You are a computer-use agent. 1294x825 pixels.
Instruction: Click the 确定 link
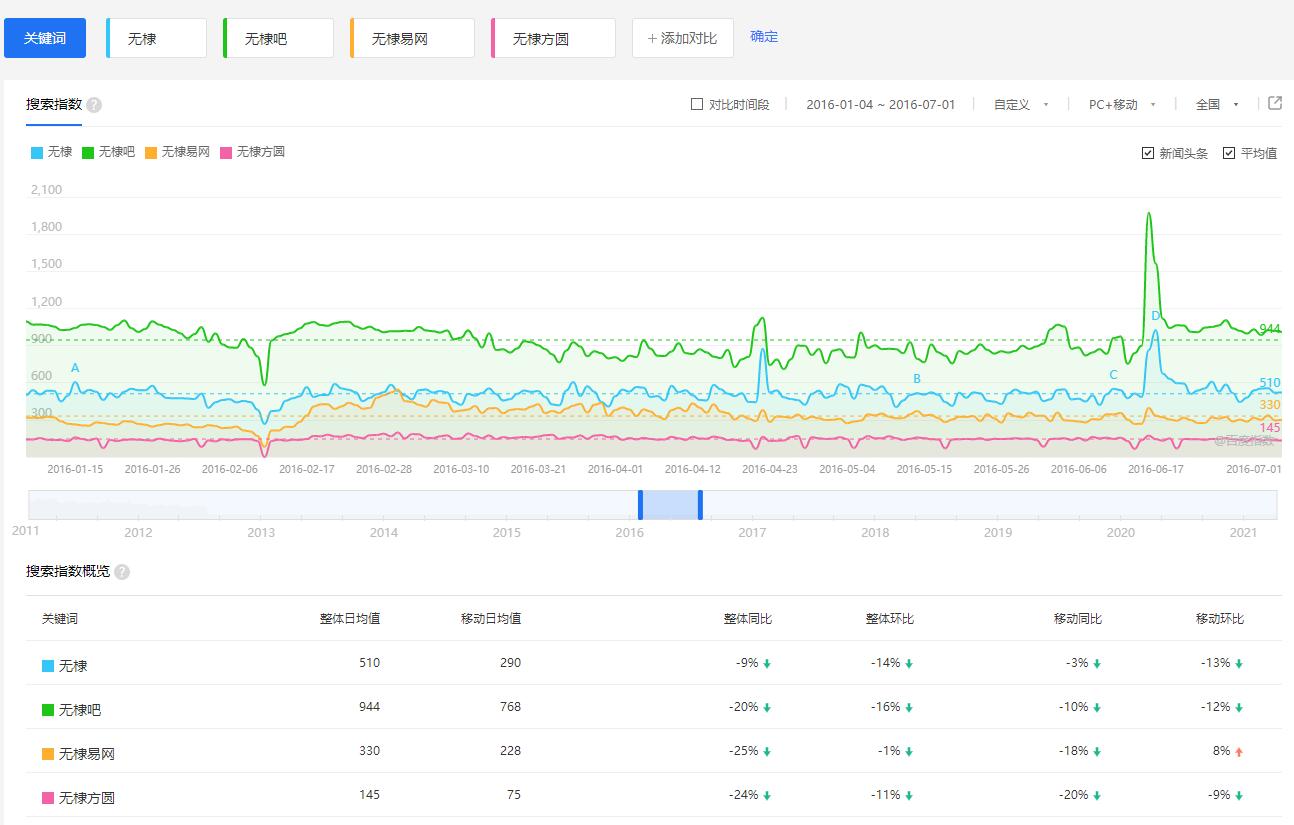pyautogui.click(x=764, y=37)
